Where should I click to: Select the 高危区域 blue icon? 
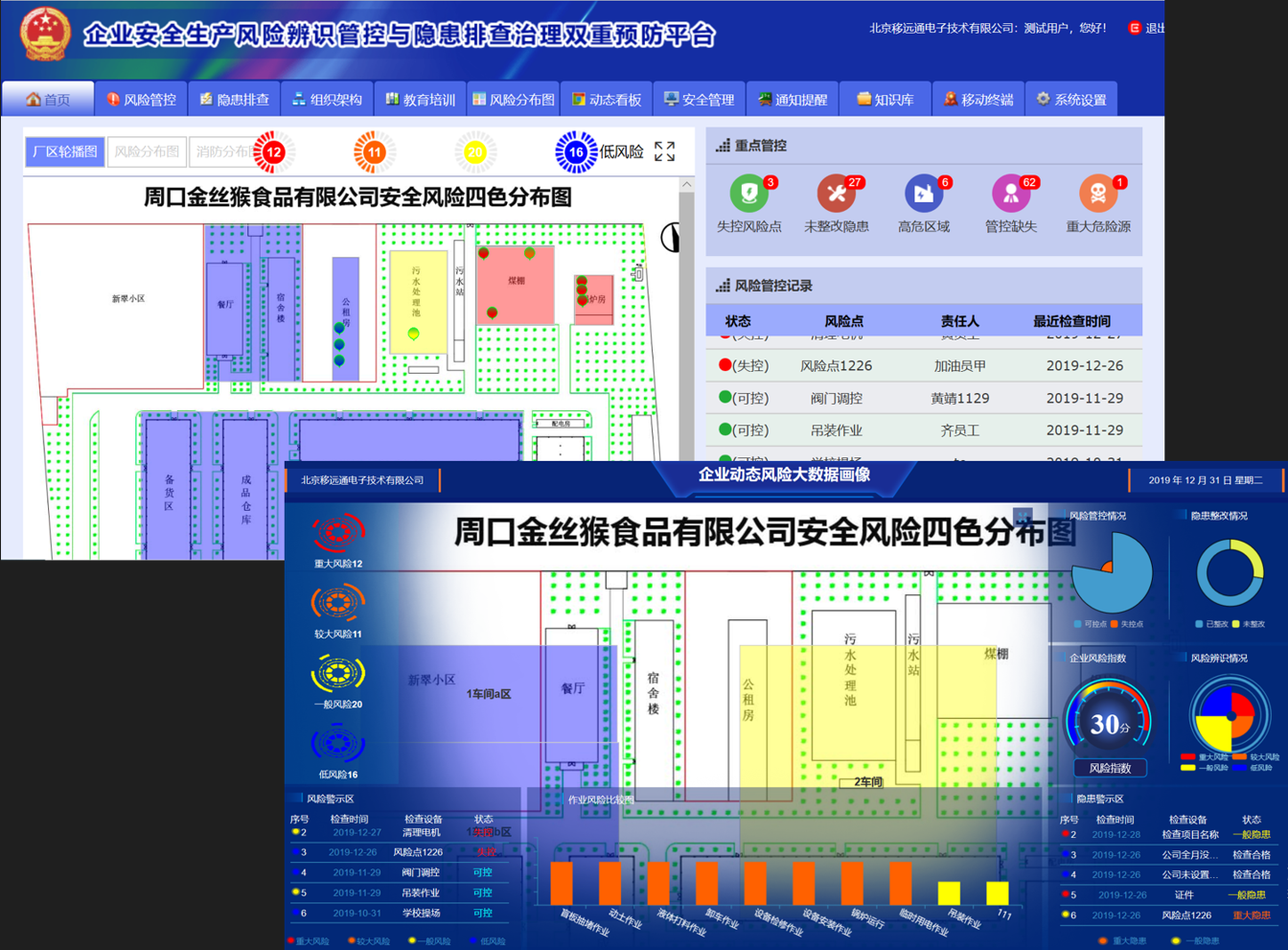[x=923, y=194]
